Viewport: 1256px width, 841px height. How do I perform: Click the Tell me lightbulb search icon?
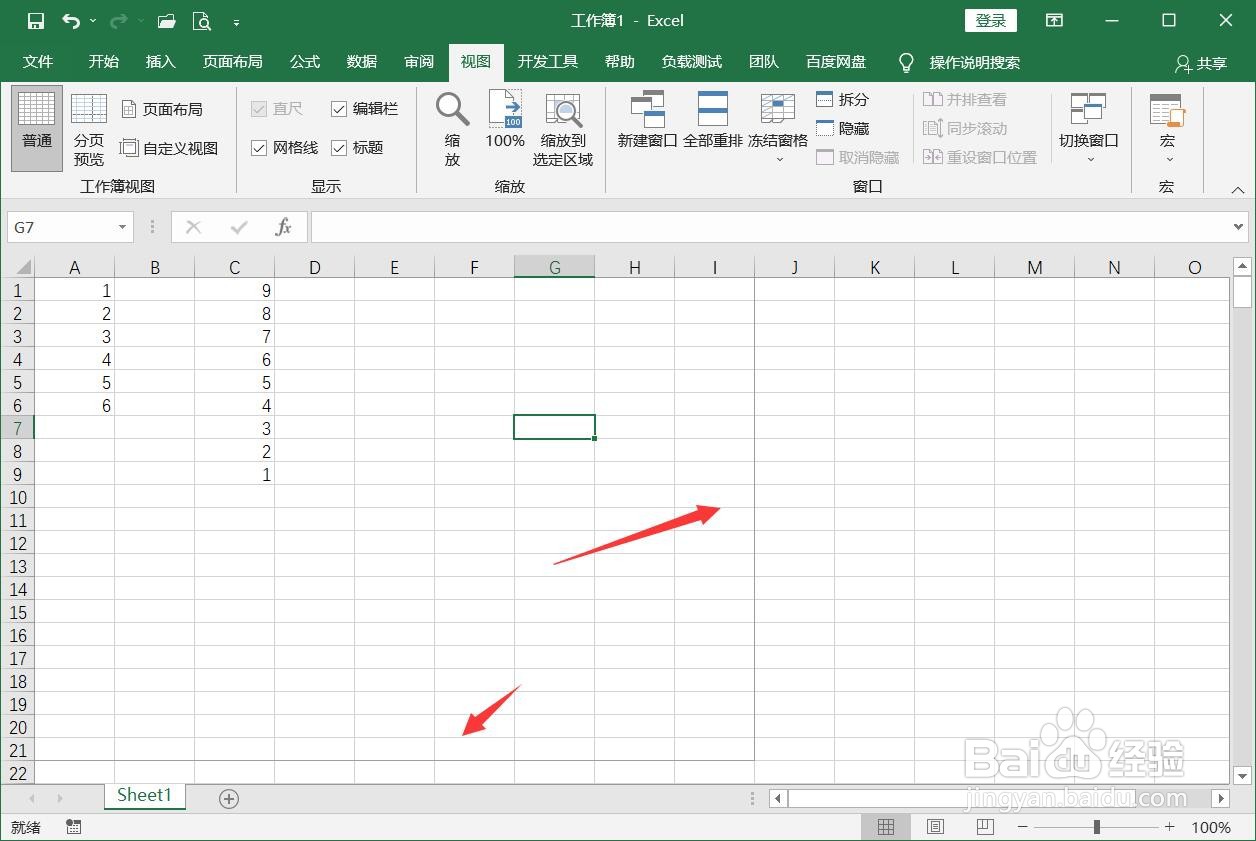(906, 62)
